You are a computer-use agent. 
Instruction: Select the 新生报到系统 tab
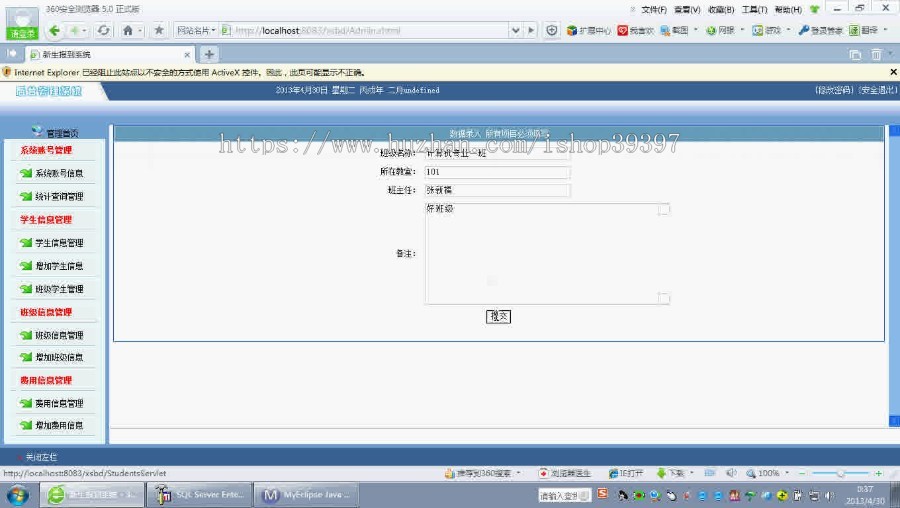coord(109,55)
